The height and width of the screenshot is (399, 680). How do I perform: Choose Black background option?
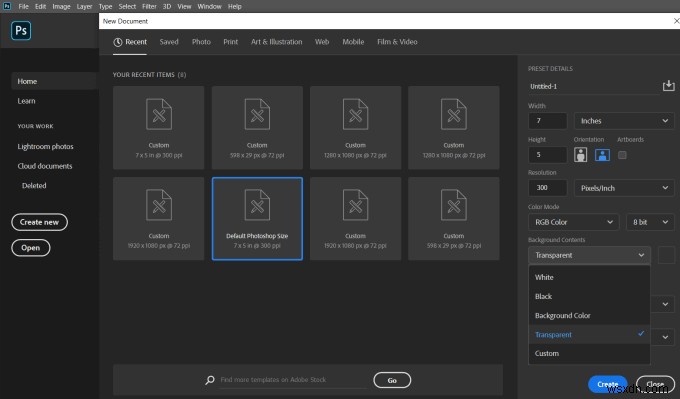point(589,296)
